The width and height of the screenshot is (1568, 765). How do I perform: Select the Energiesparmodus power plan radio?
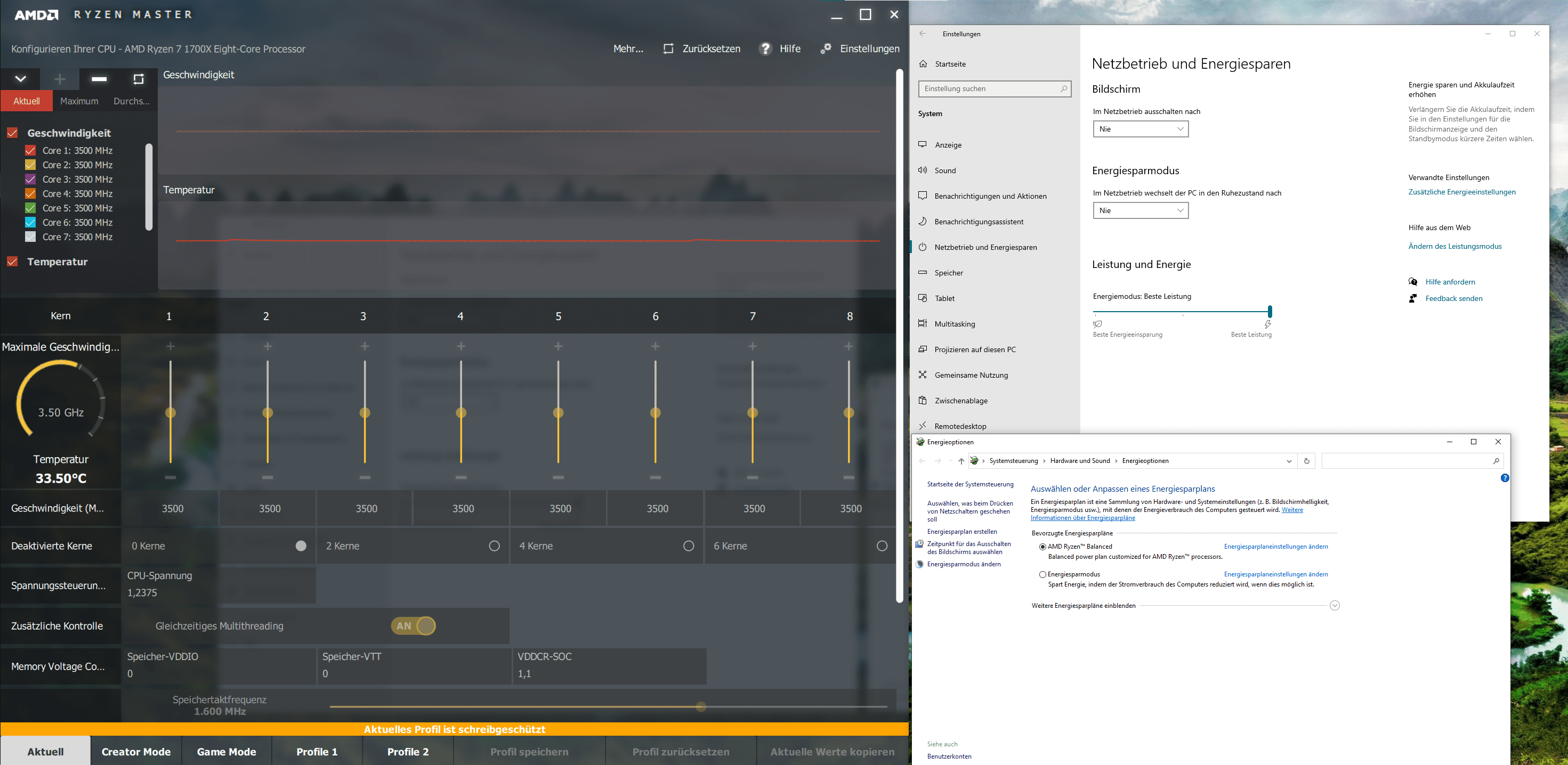pyautogui.click(x=1042, y=574)
